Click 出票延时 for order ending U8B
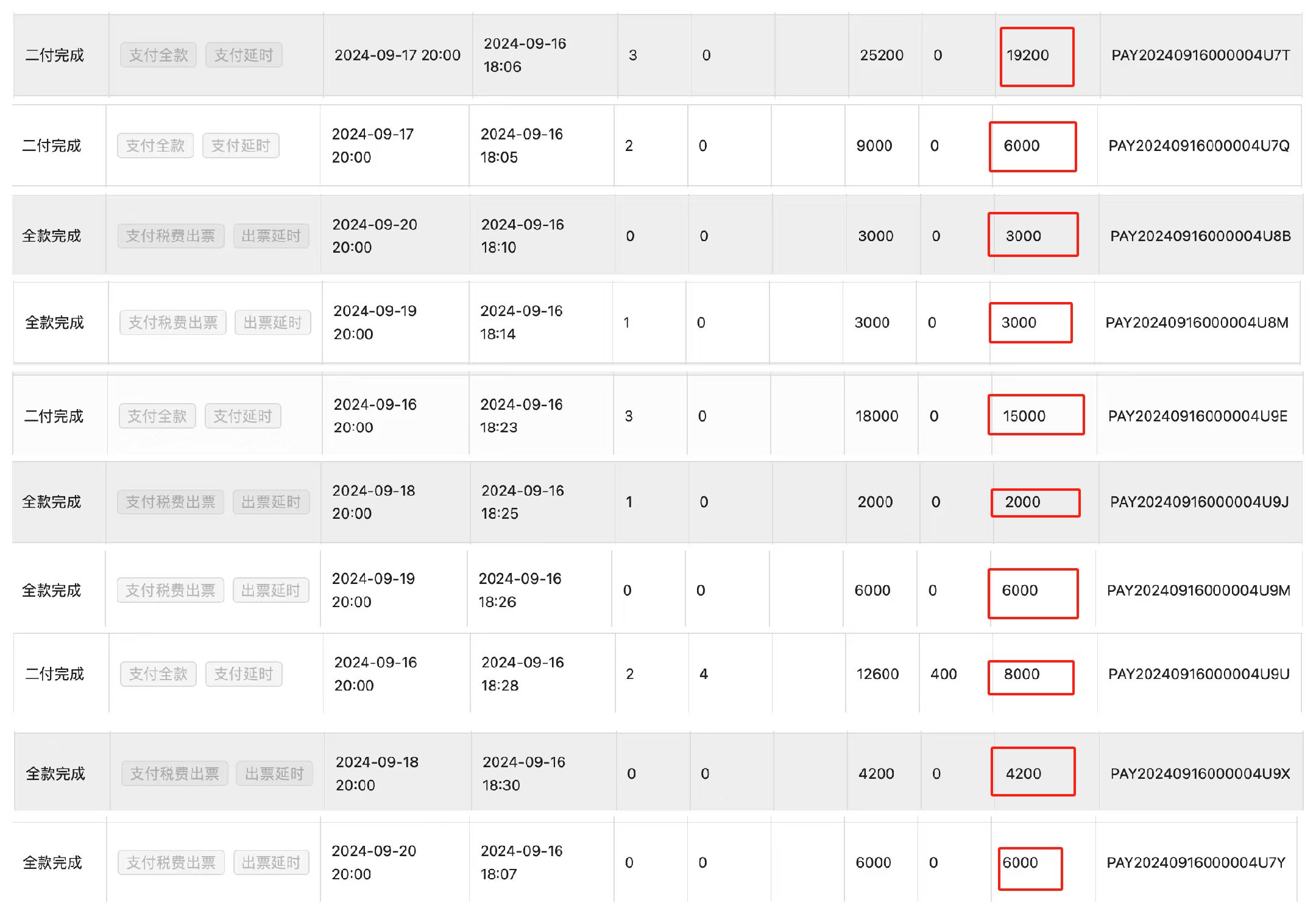The image size is (1316, 914). point(271,236)
